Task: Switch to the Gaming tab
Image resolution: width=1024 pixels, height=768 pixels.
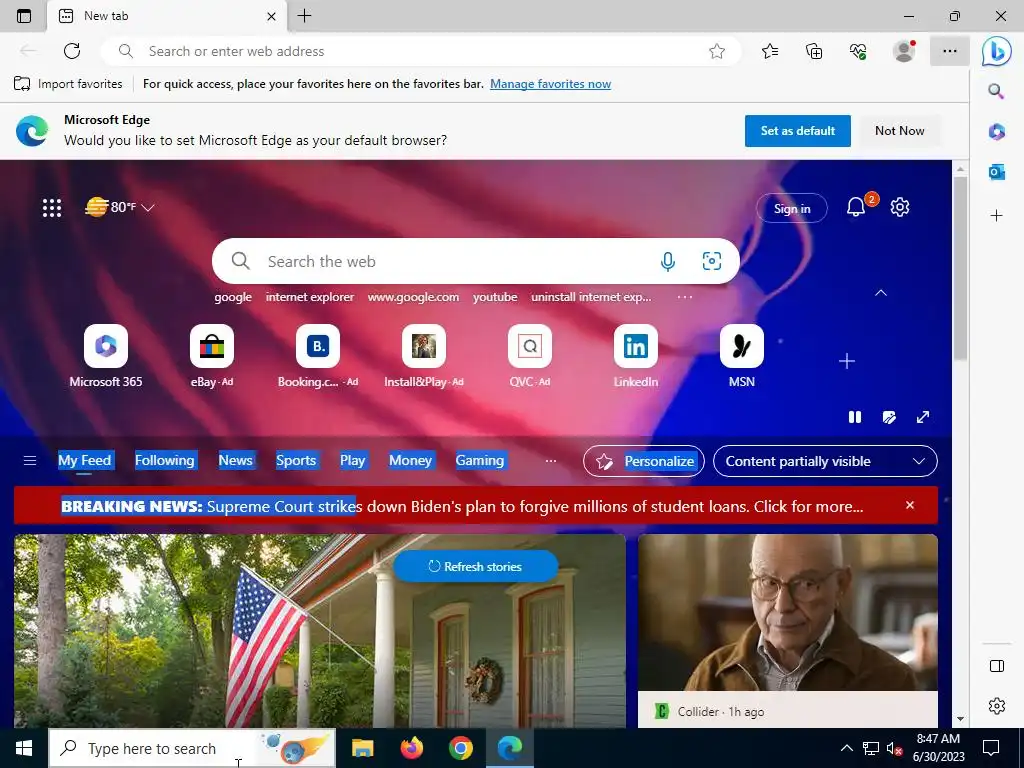Action: 480,460
